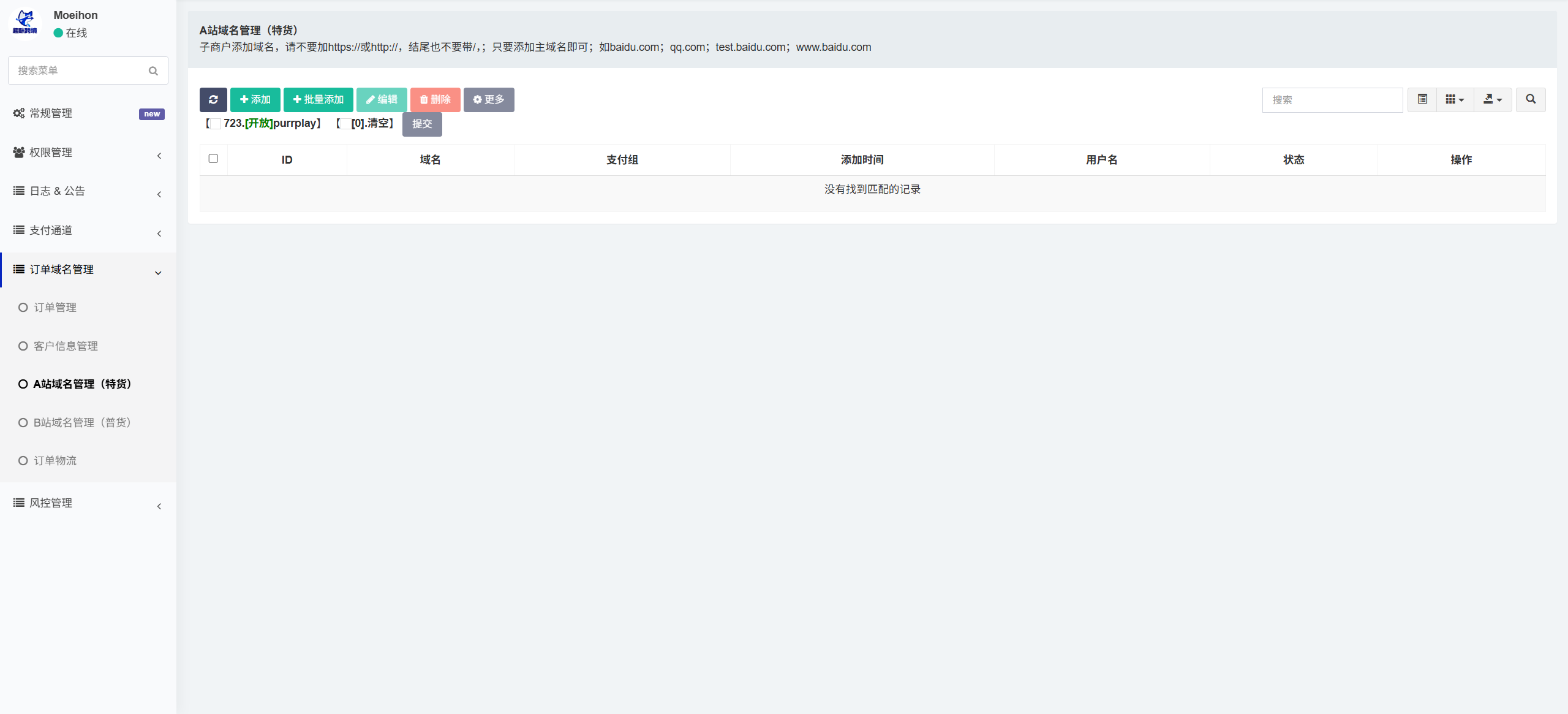Toggle the card view icon button
Viewport: 1568px width, 714px height.
[x=1422, y=99]
